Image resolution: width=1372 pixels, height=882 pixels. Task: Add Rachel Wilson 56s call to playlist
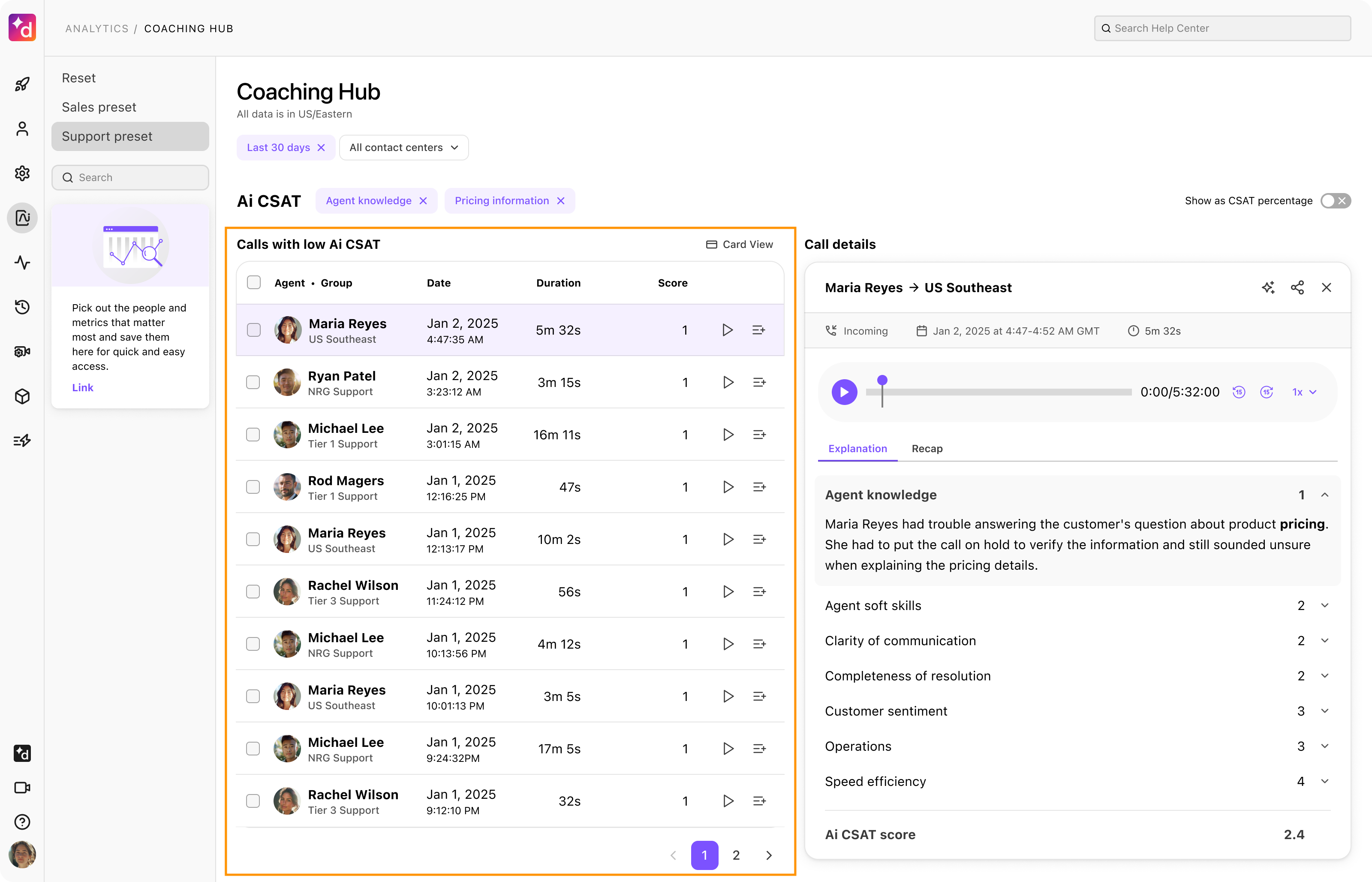click(759, 592)
